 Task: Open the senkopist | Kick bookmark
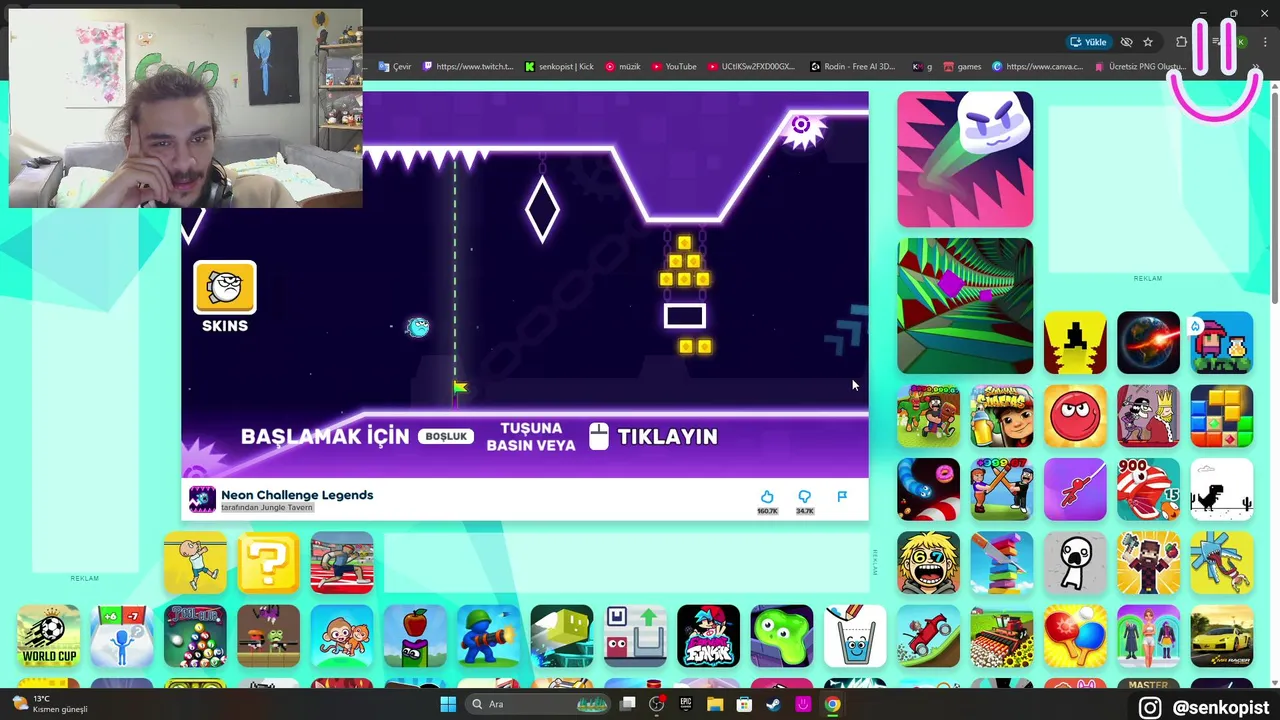tap(559, 67)
